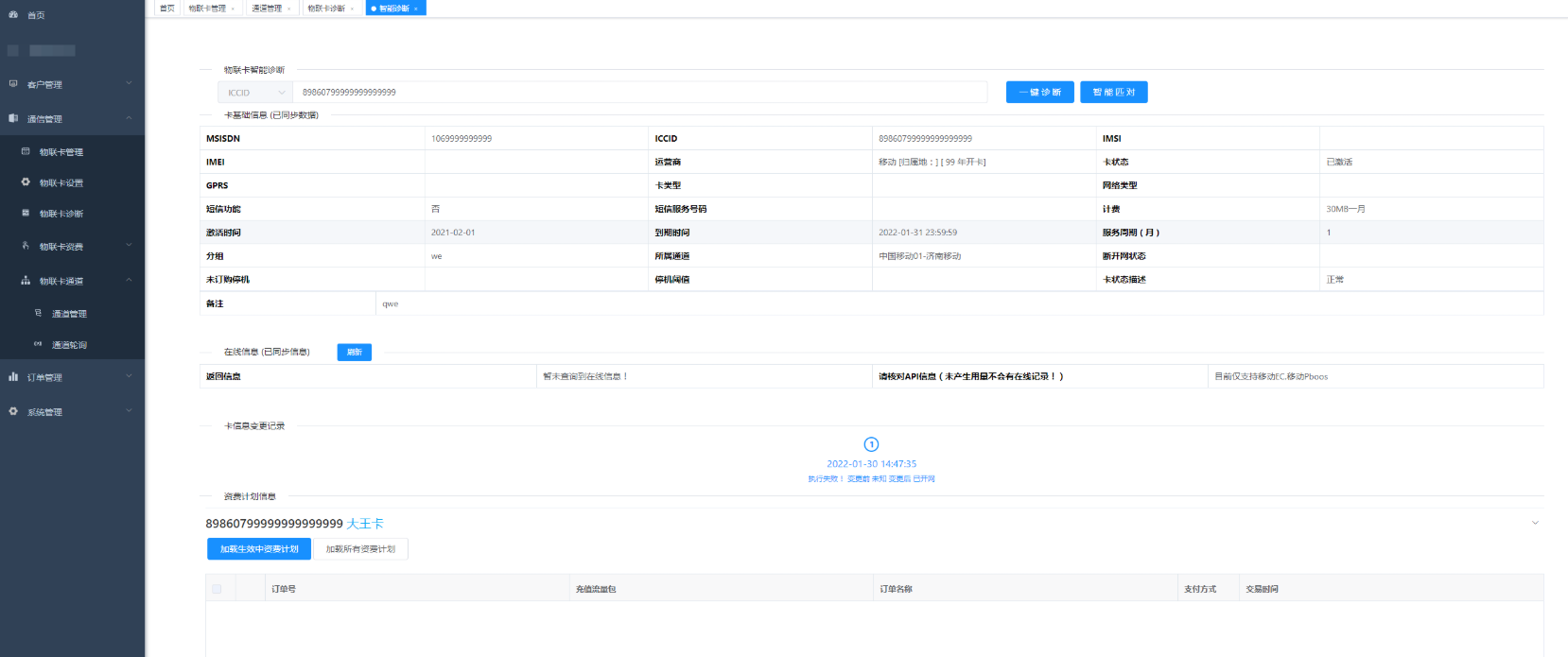
Task: Click the 大王卡 plan name link
Action: tap(365, 524)
